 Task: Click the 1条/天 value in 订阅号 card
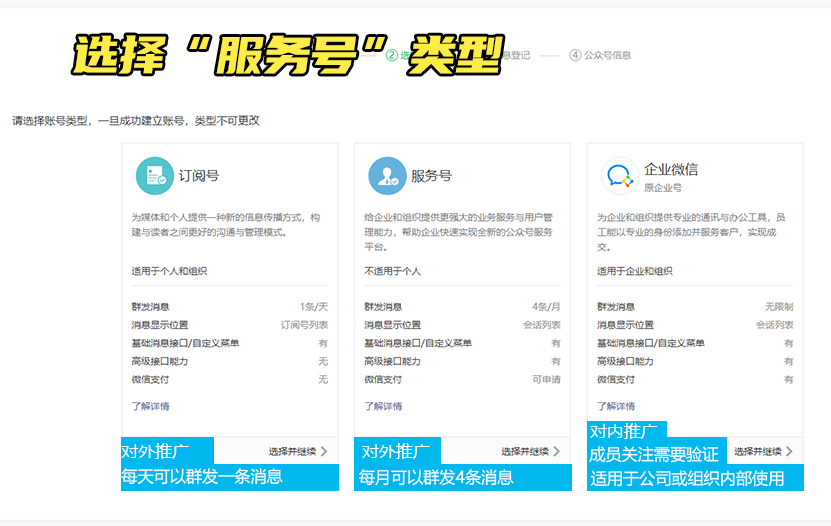tap(314, 307)
